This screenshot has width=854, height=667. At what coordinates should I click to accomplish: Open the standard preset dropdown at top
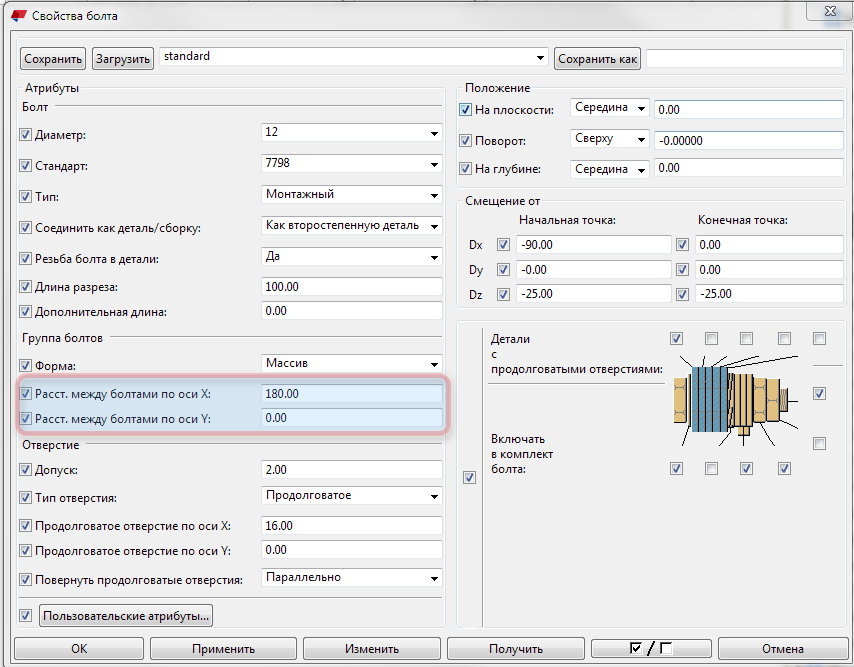tap(354, 58)
